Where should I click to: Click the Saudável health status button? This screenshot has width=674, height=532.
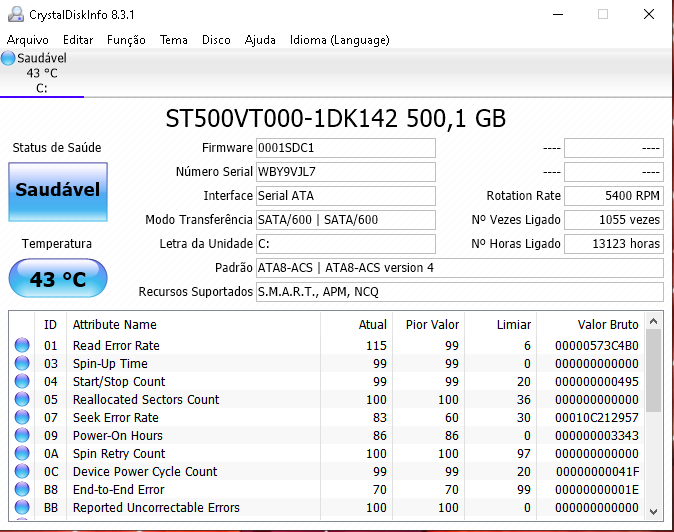[58, 192]
